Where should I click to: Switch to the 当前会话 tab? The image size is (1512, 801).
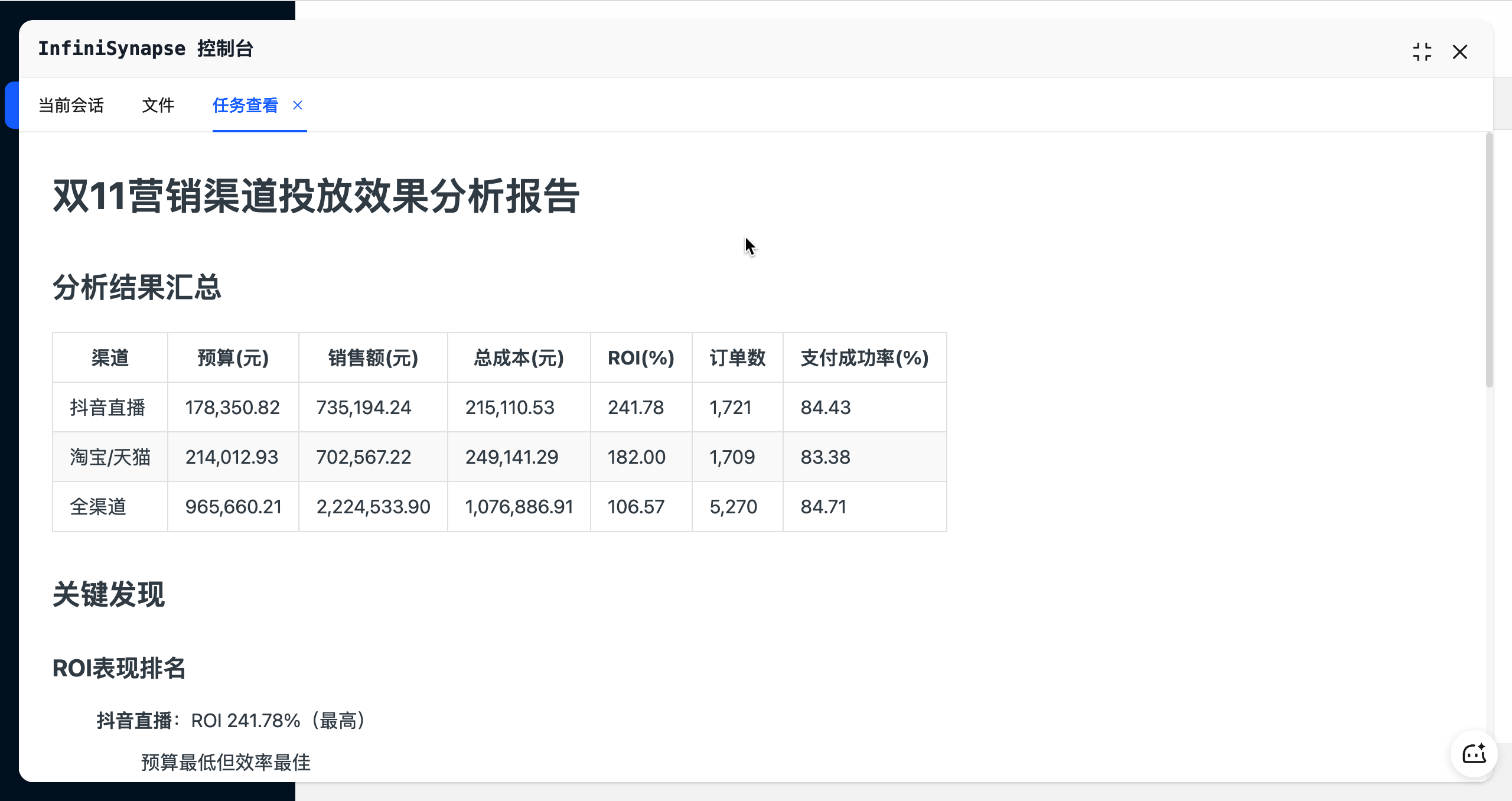(x=71, y=105)
